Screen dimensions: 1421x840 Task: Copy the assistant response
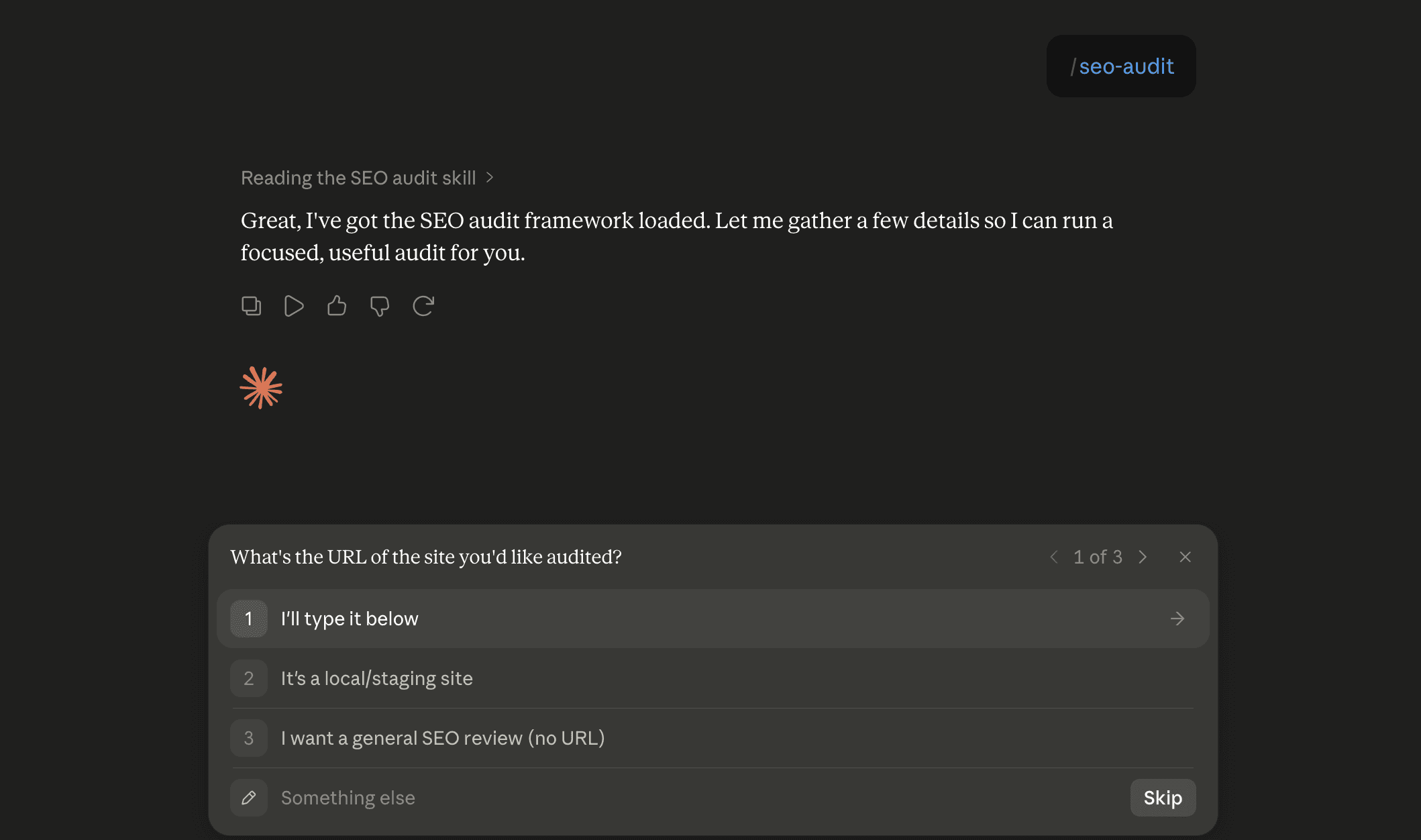click(x=251, y=306)
